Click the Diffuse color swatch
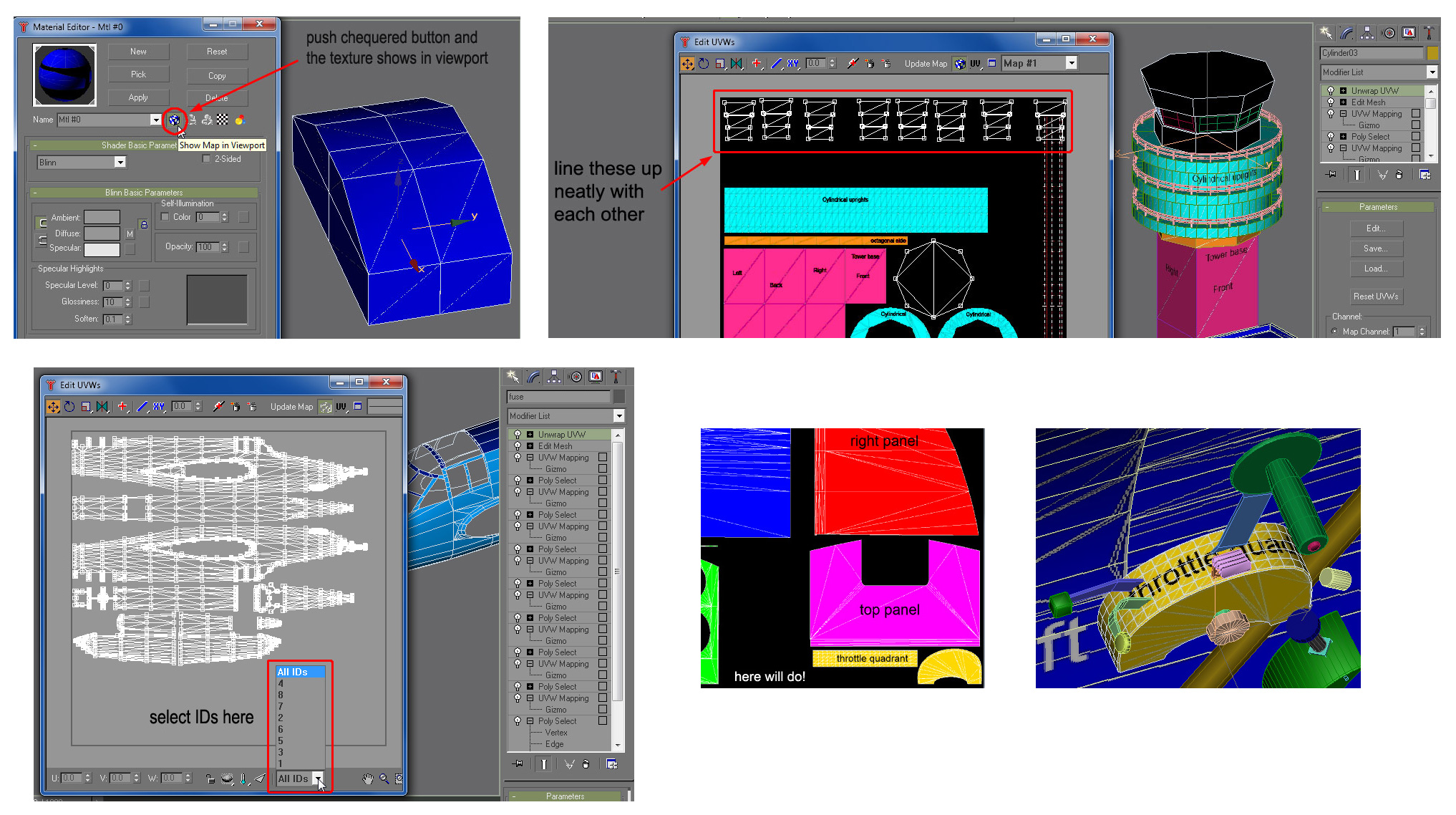Viewport: 1456px width, 815px height. click(102, 233)
